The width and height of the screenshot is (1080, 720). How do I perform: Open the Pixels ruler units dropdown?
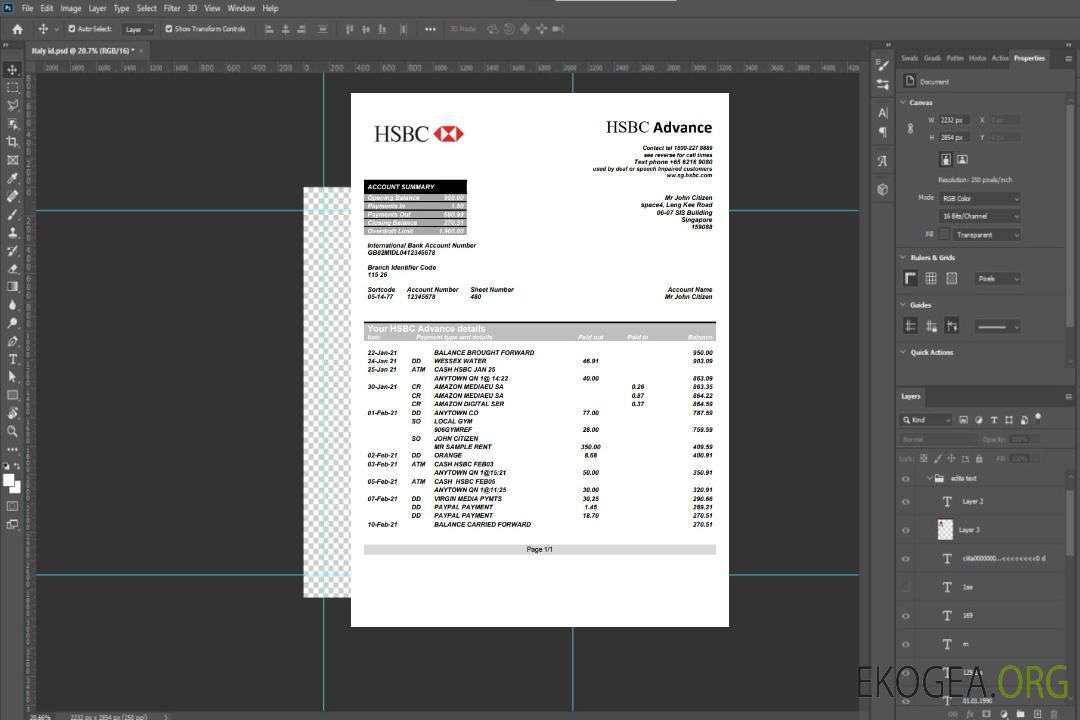[998, 278]
